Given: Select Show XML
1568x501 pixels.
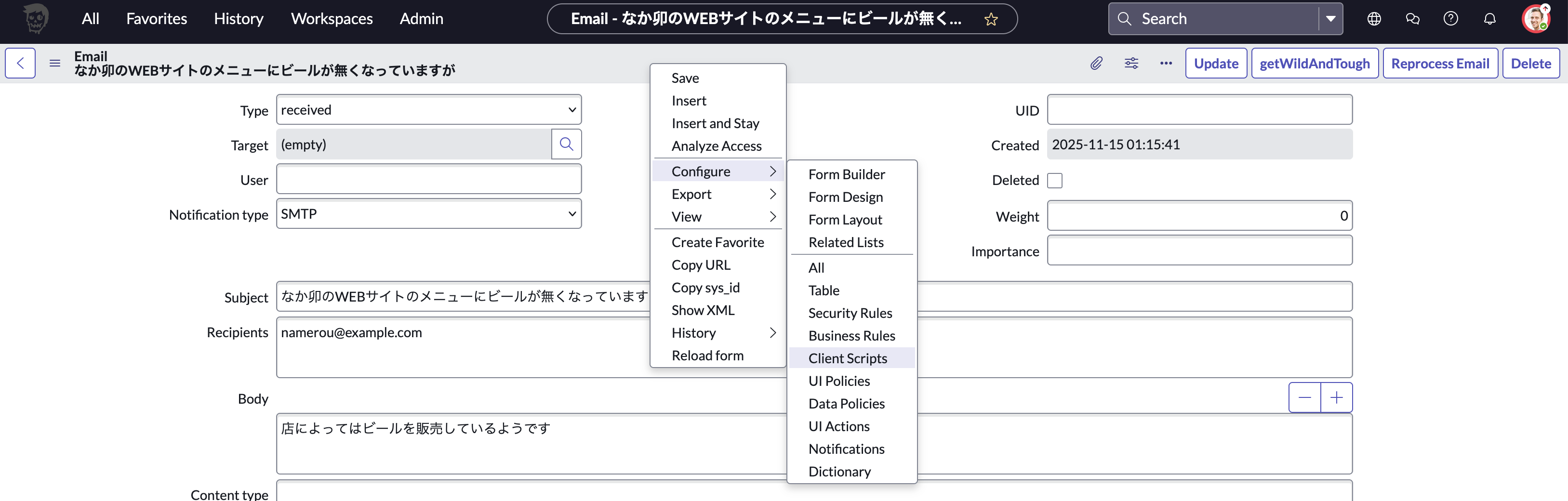Looking at the screenshot, I should pos(718,310).
